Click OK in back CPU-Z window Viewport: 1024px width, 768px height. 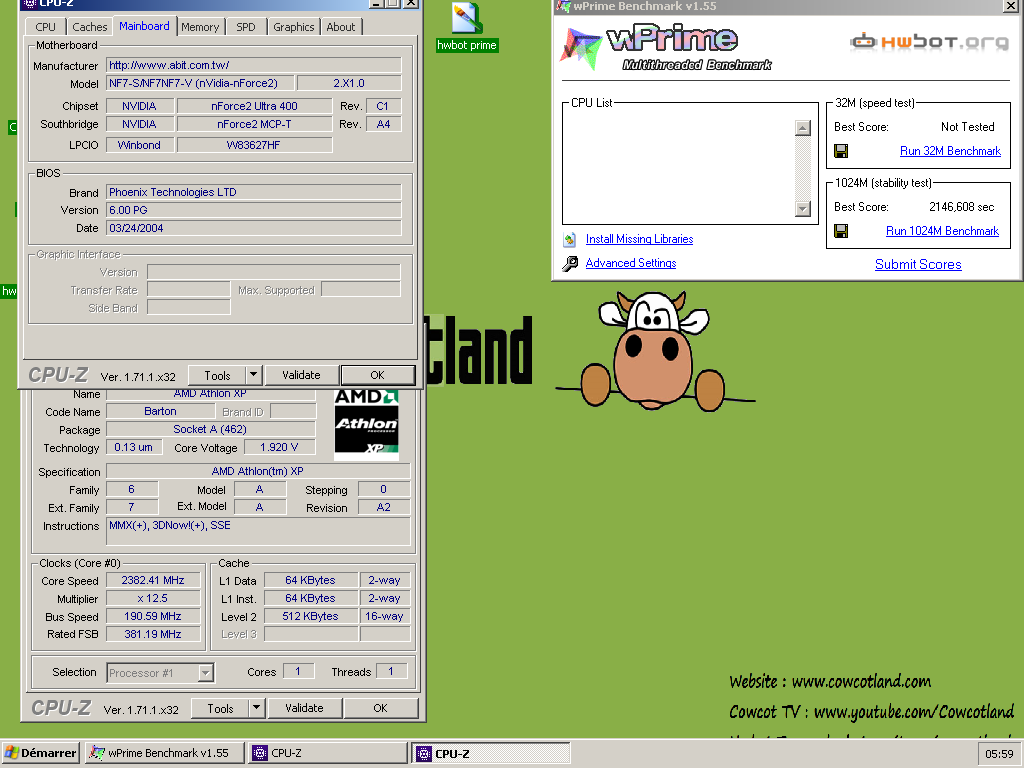tap(381, 708)
